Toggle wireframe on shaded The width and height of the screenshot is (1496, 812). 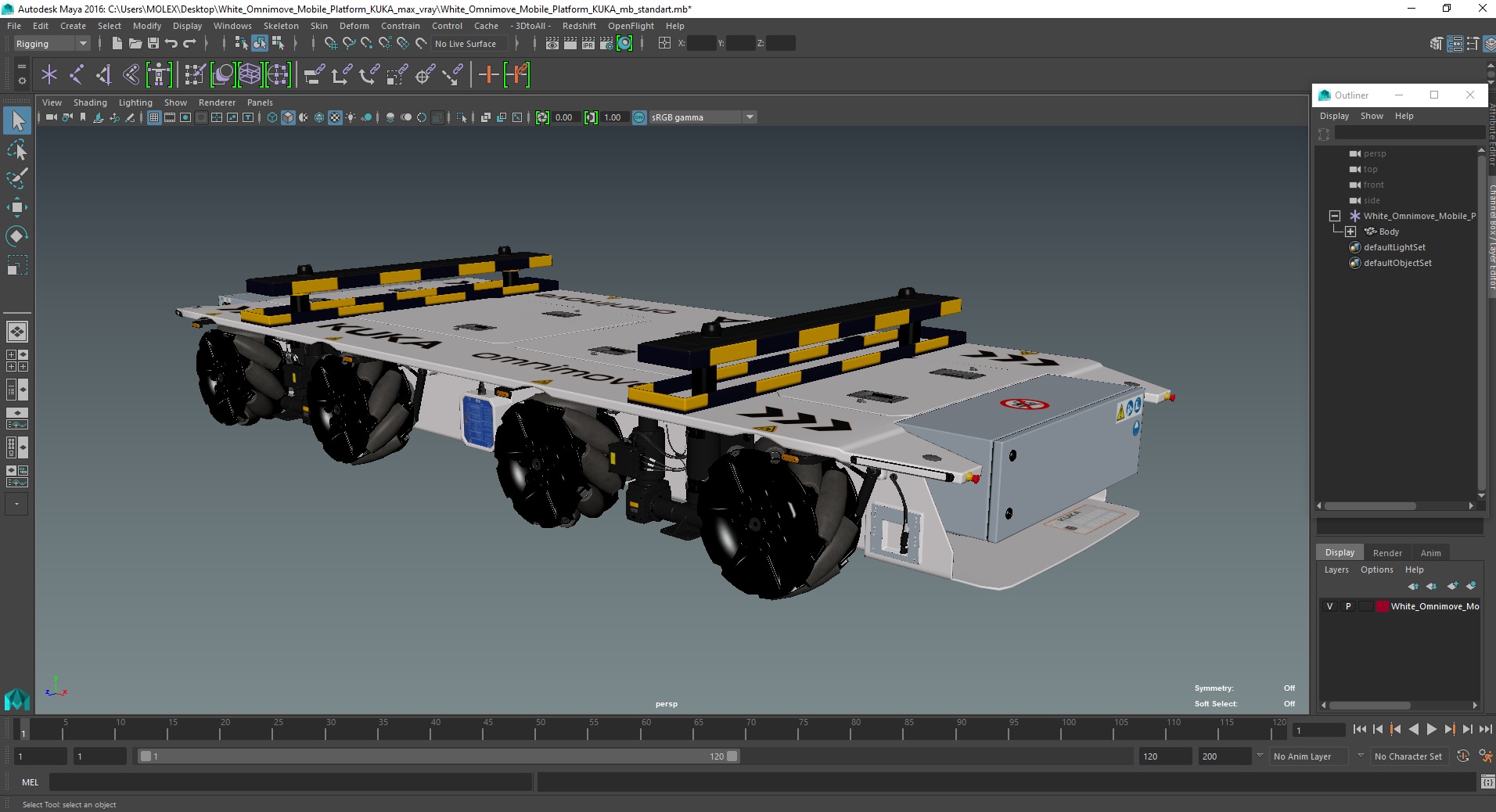coord(319,117)
